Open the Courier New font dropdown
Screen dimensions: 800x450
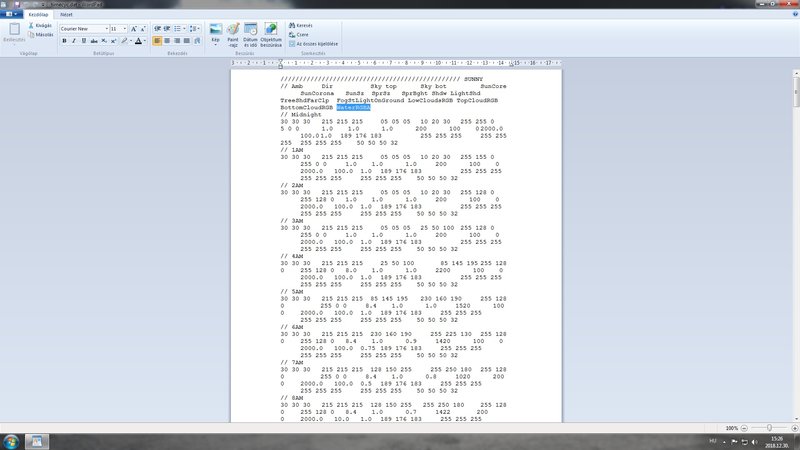click(107, 29)
